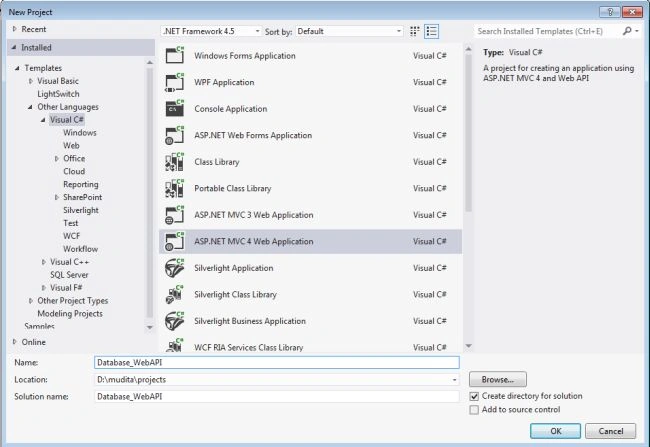This screenshot has height=447, width=650.
Task: Click the Cancel button
Action: (611, 431)
